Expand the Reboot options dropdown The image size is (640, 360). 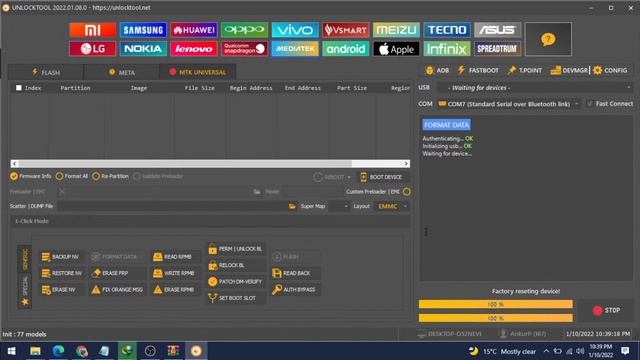point(349,177)
